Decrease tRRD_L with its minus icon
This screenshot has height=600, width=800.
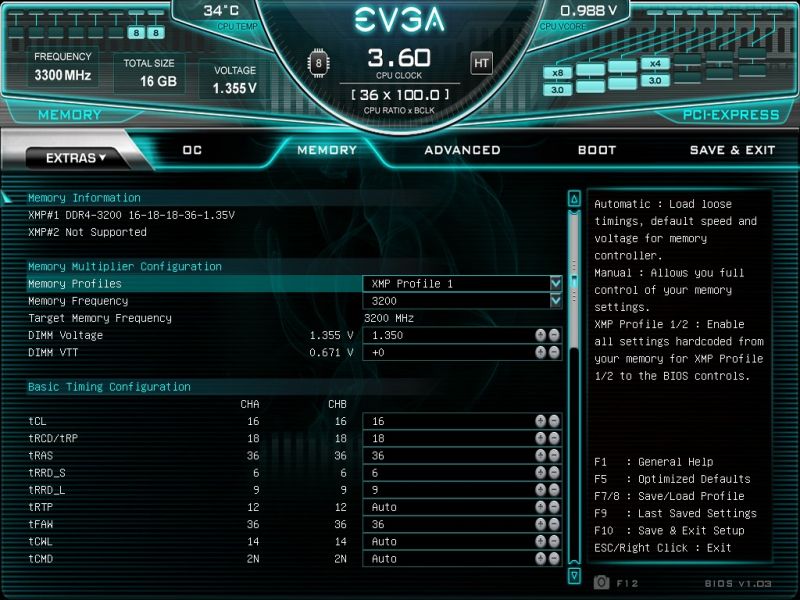pos(554,490)
